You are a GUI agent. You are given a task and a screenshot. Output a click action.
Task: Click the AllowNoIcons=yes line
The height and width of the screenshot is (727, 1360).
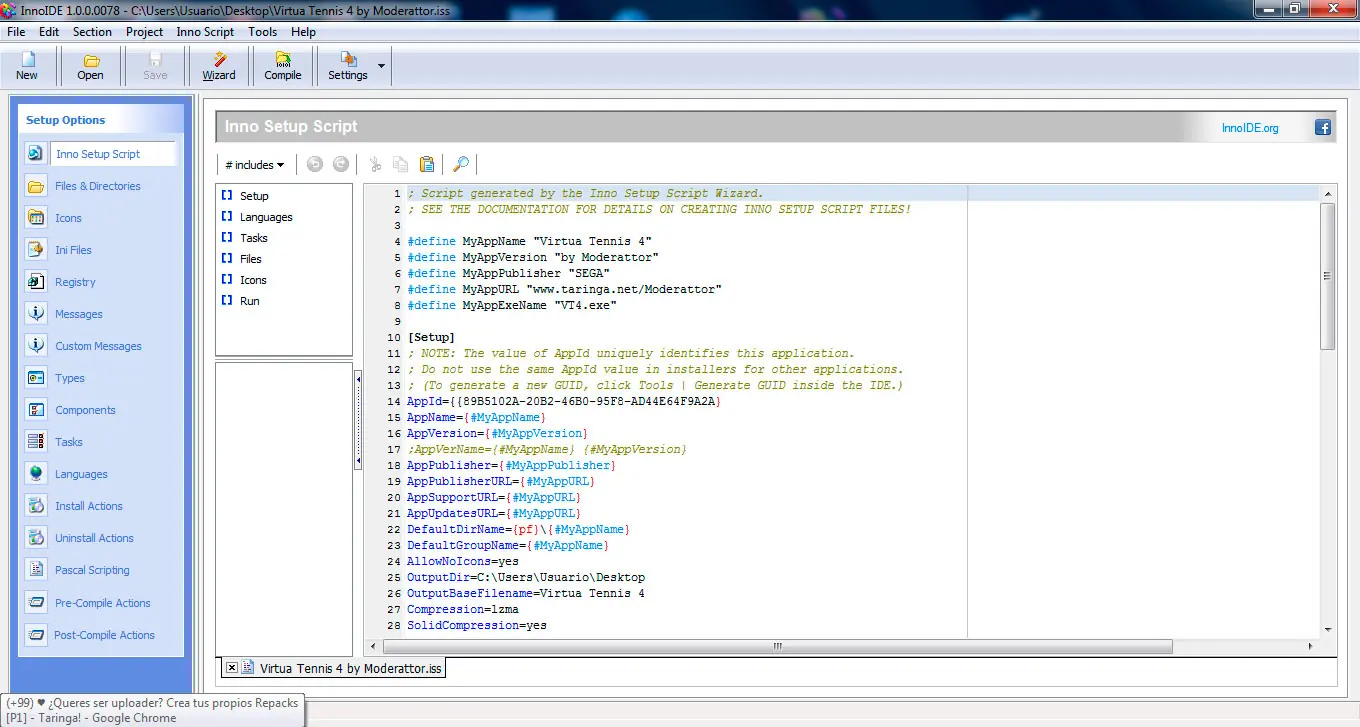click(x=463, y=561)
